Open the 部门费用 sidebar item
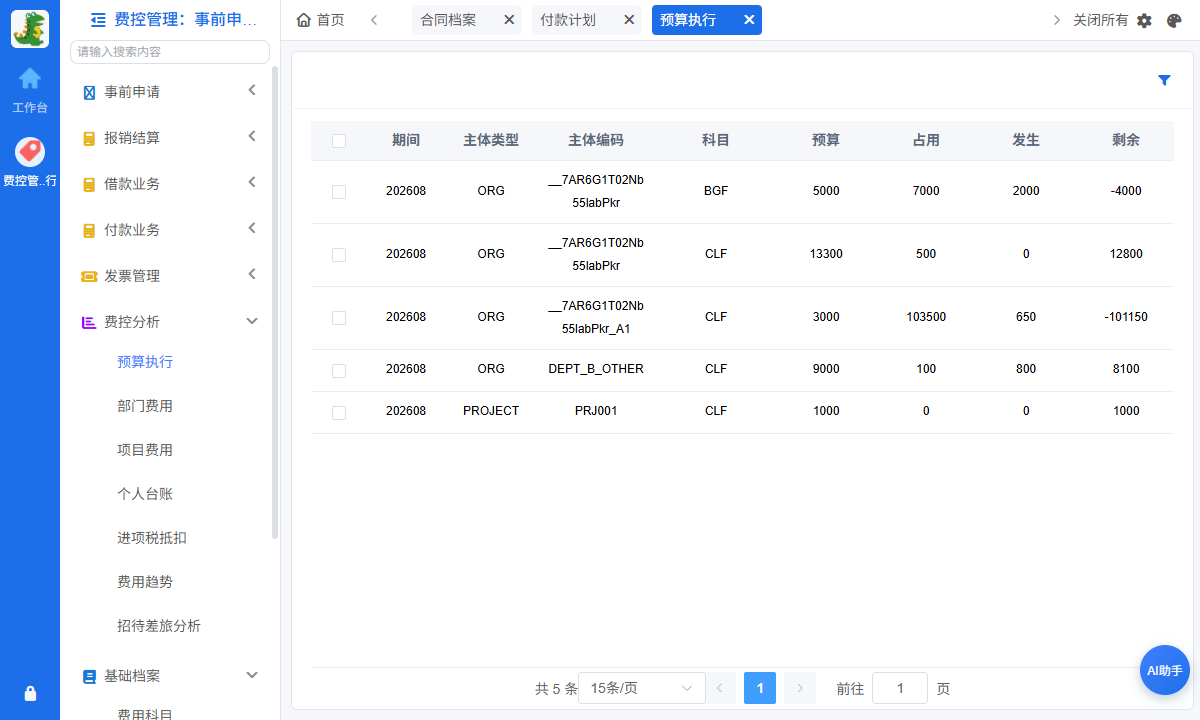This screenshot has height=720, width=1200. click(x=145, y=406)
